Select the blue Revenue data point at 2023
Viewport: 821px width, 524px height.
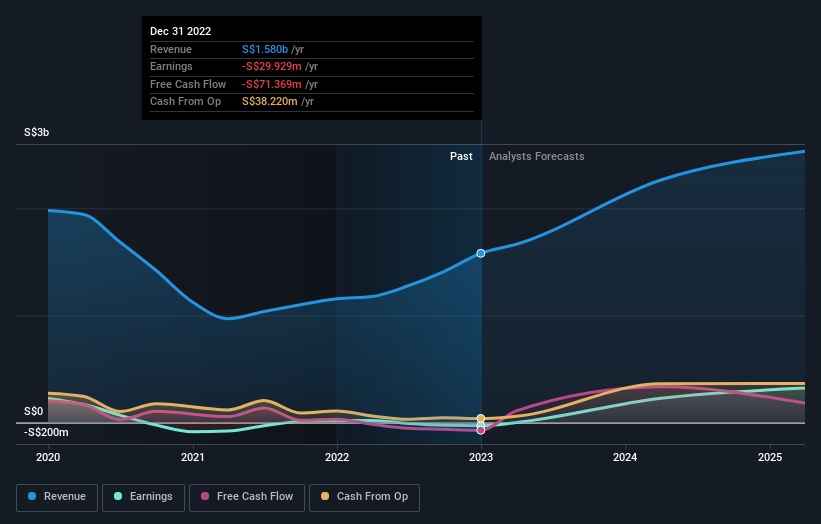coord(481,253)
